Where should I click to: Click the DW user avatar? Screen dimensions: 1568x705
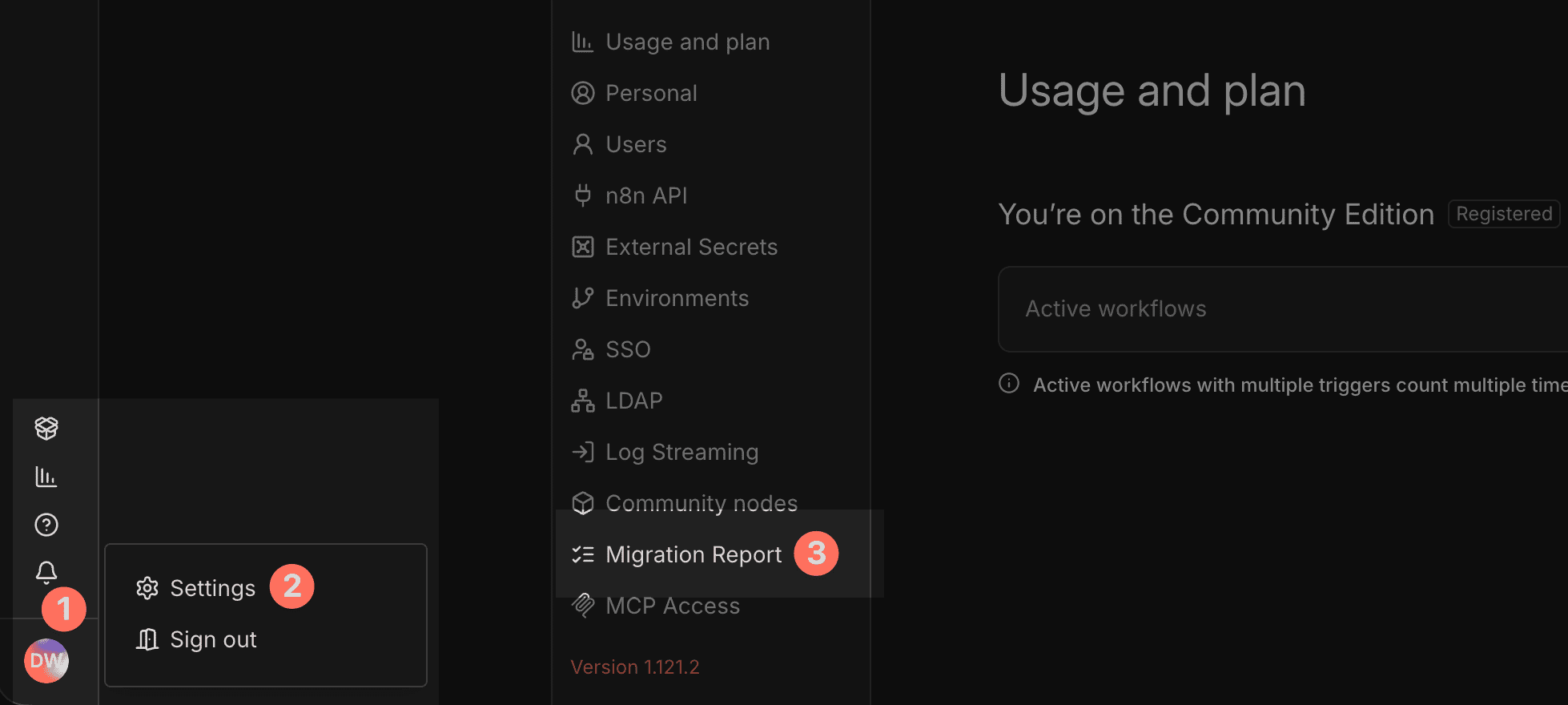(46, 660)
